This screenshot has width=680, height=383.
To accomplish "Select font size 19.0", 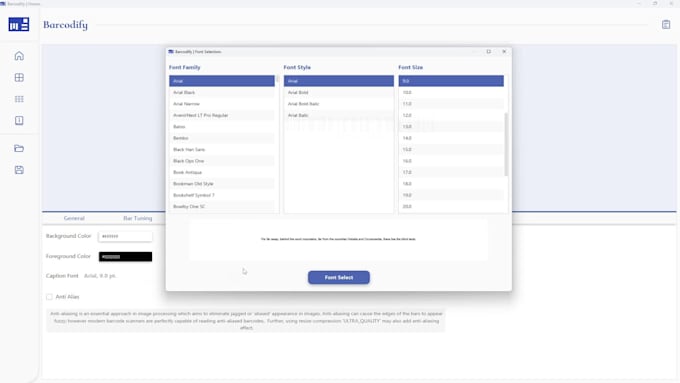I will (451, 195).
